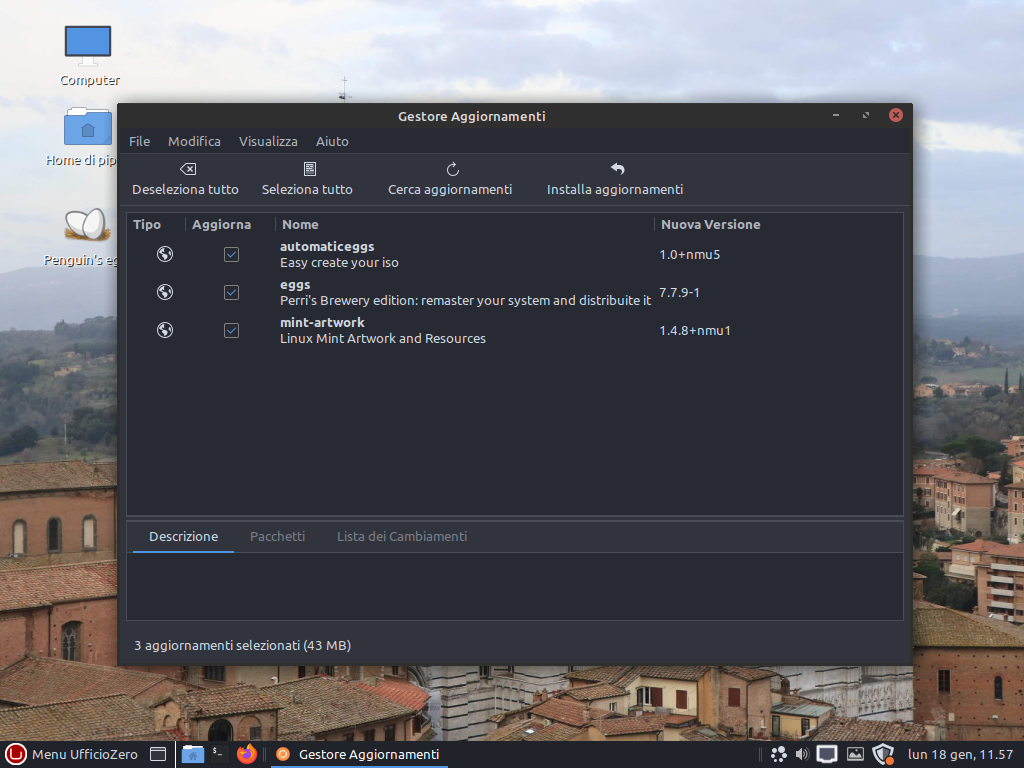Viewport: 1024px width, 768px height.
Task: Click the Deseleziona tutto toolbar icon
Action: tap(187, 169)
